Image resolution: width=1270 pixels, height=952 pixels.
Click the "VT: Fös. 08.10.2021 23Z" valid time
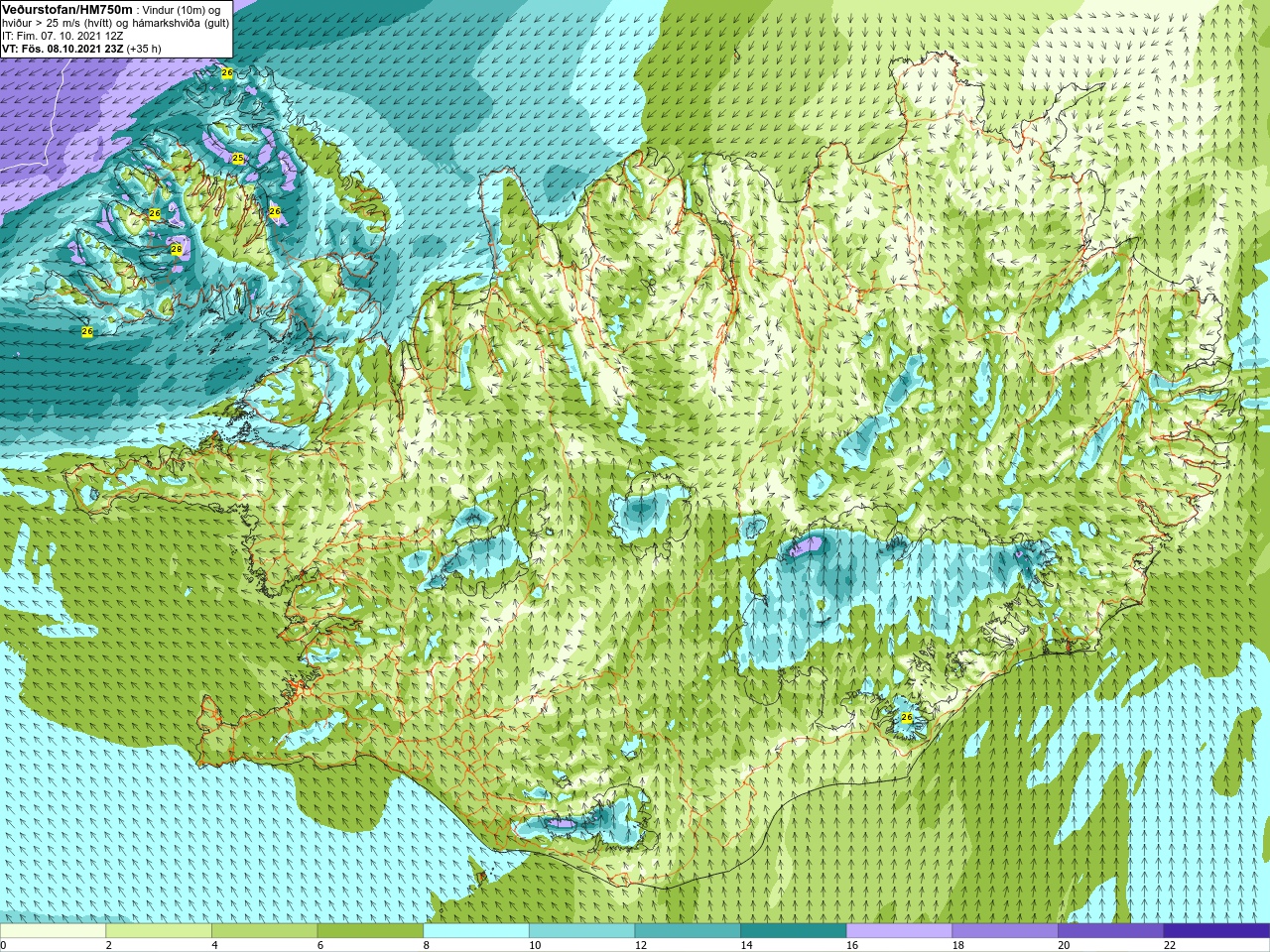coord(63,48)
